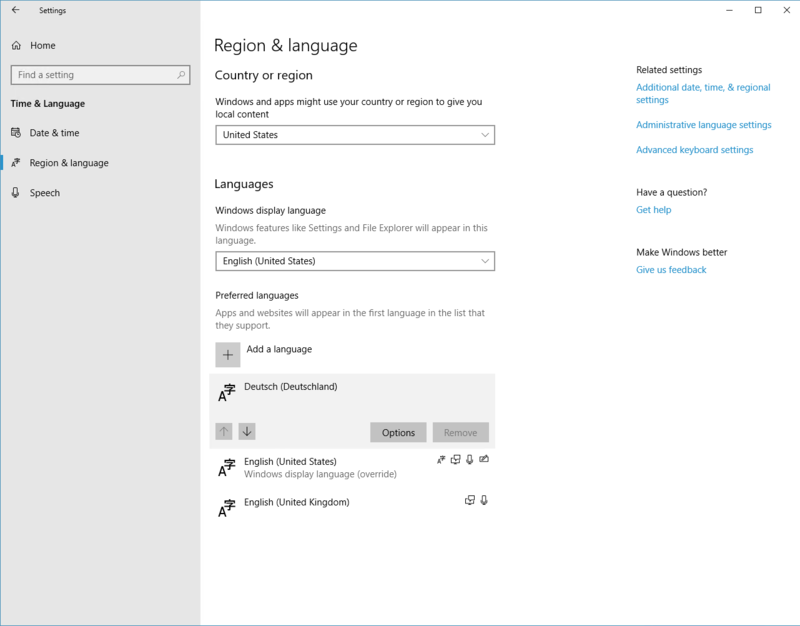This screenshot has width=800, height=626.
Task: Click the search magnifier icon
Action: click(182, 75)
